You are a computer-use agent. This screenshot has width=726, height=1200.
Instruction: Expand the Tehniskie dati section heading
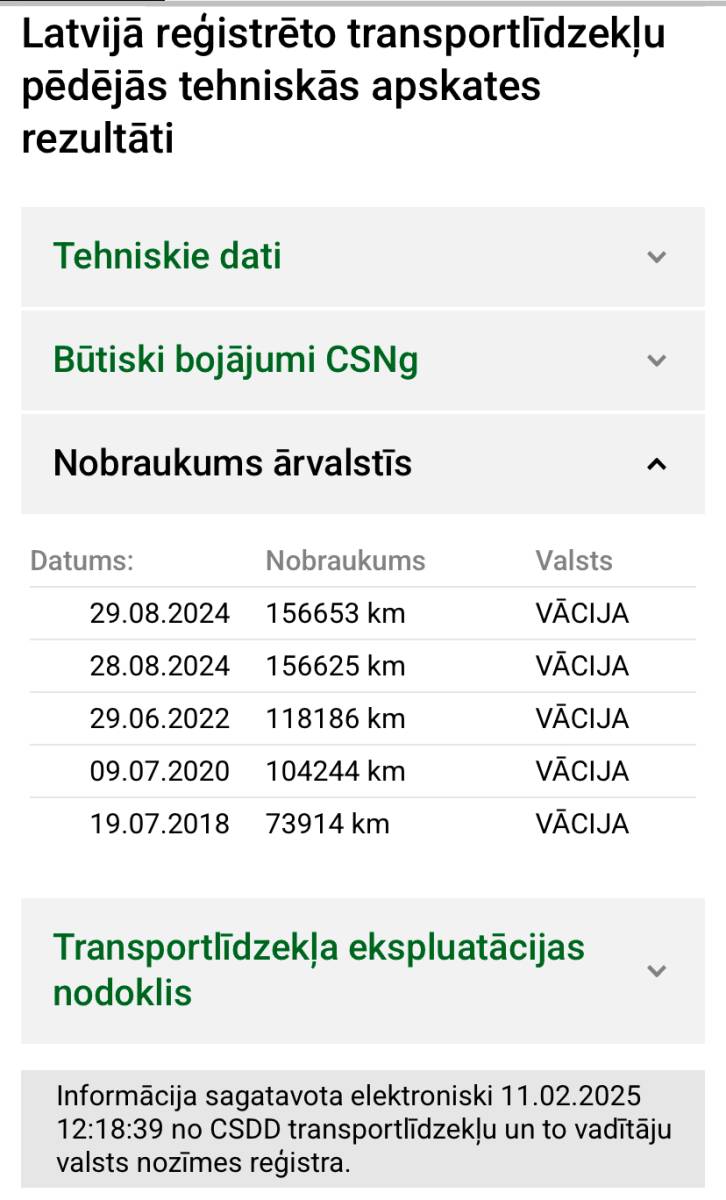[x=167, y=257]
